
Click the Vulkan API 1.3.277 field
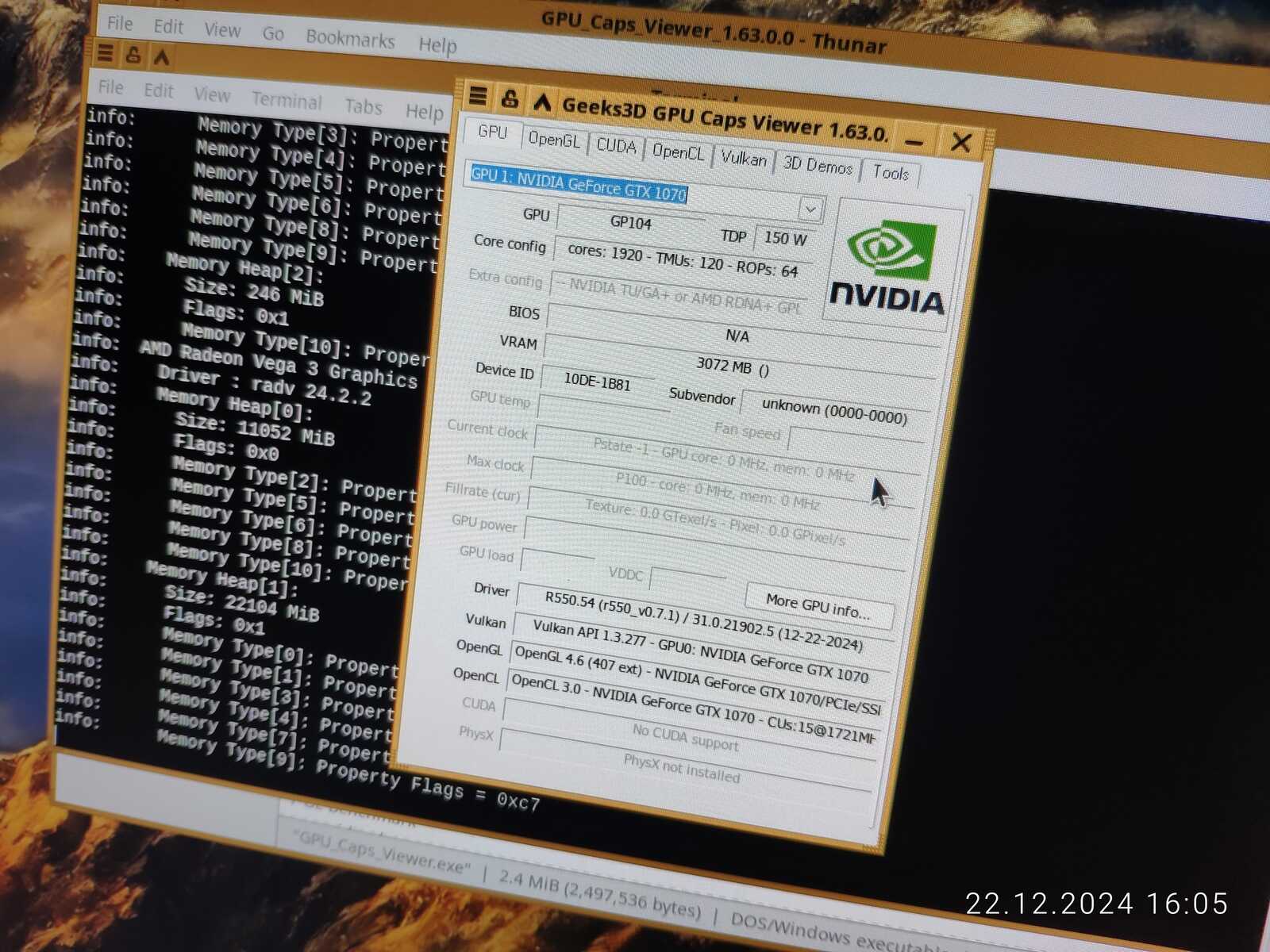[x=700, y=651]
